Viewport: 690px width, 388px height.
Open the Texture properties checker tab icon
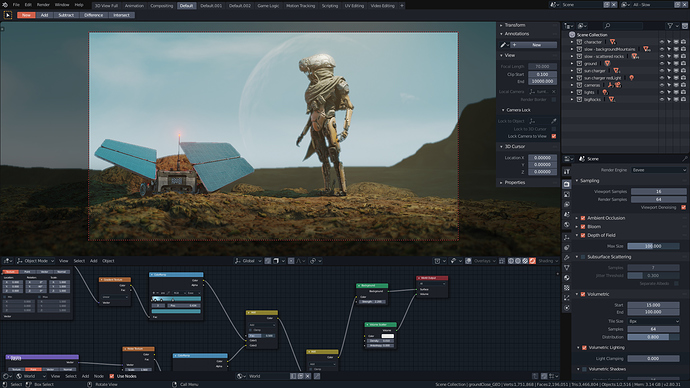point(567,288)
